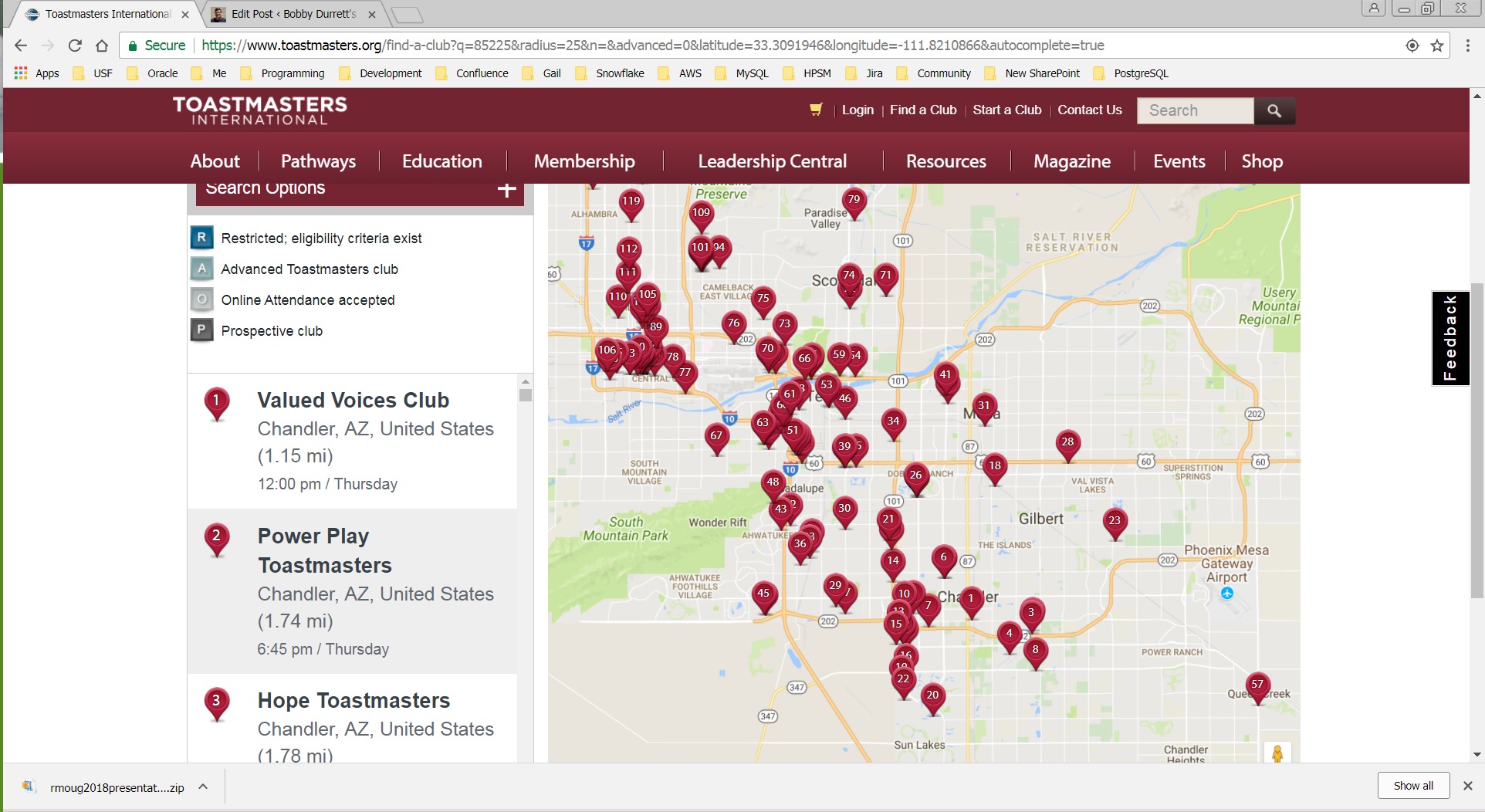
Task: Switch to the Edit Post browser tab
Action: pos(293,14)
